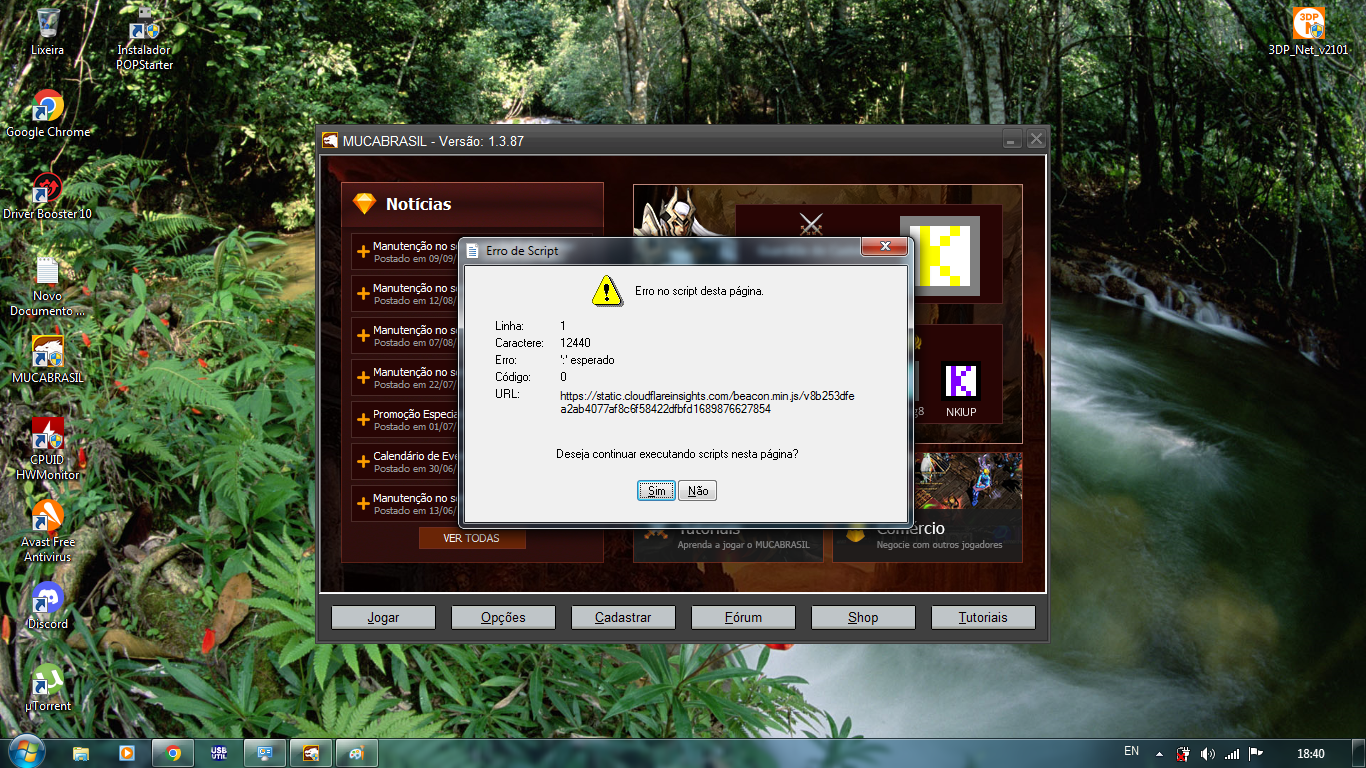Click the NKIUP guild emblem thumbnail
Viewport: 1366px width, 768px height.
(x=960, y=382)
